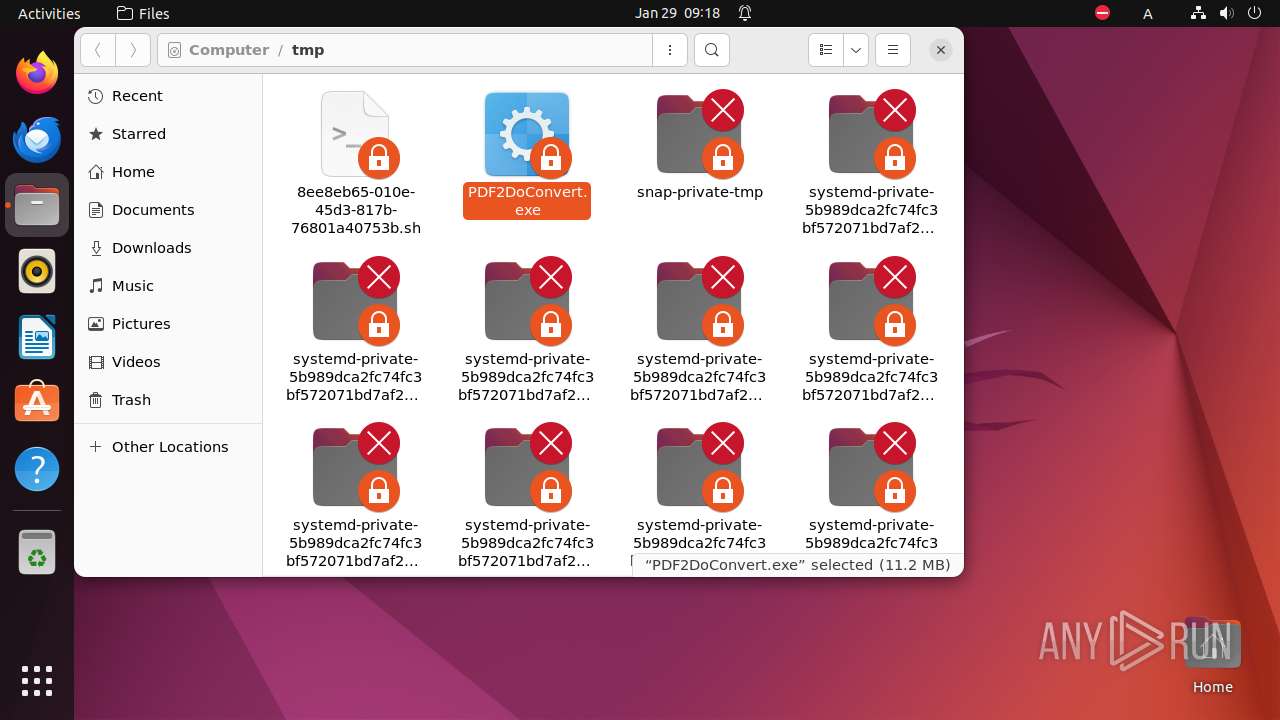
Task: Open Videos in the sidebar
Action: 168,362
